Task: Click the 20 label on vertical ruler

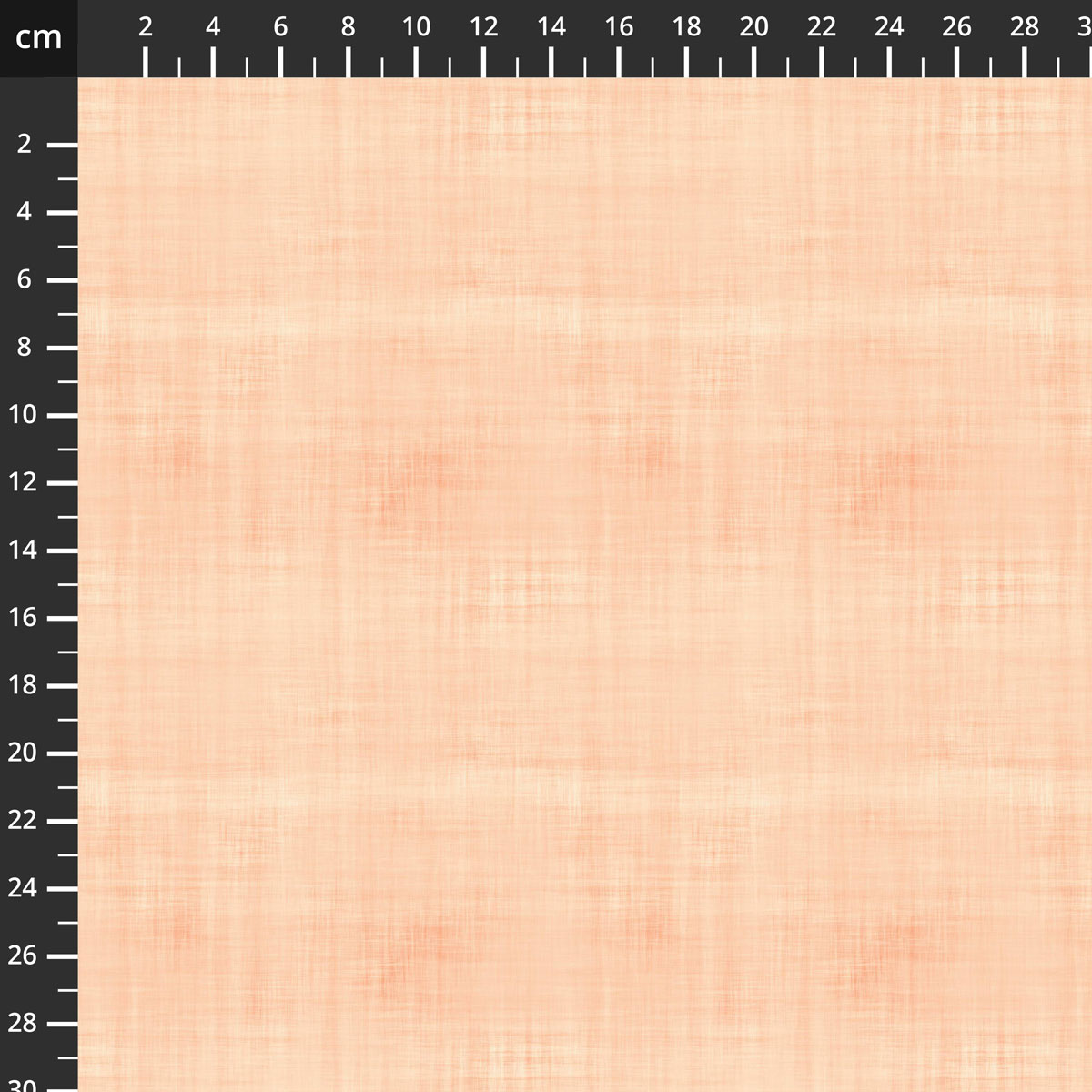Action: pyautogui.click(x=22, y=753)
